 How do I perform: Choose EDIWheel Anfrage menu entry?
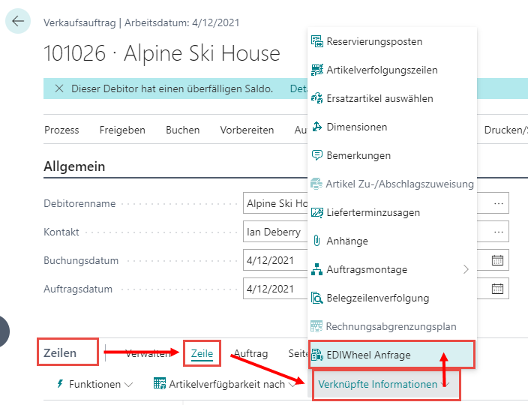point(392,355)
